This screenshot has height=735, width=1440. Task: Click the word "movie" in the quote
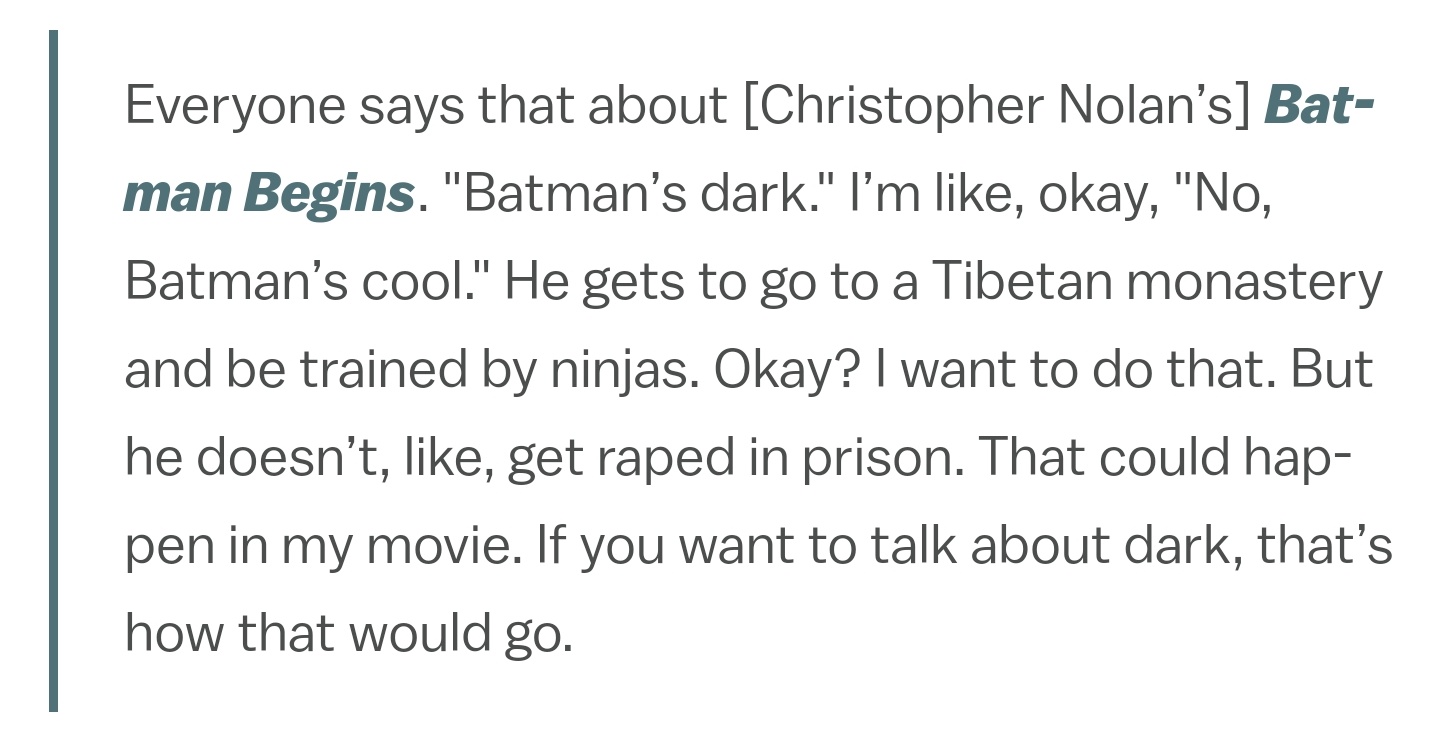453,545
